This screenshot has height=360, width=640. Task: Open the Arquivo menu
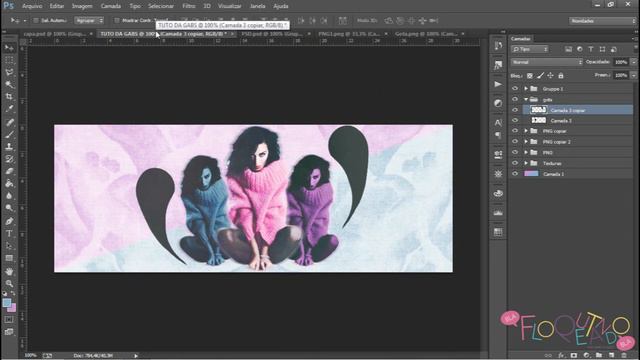pos(32,6)
